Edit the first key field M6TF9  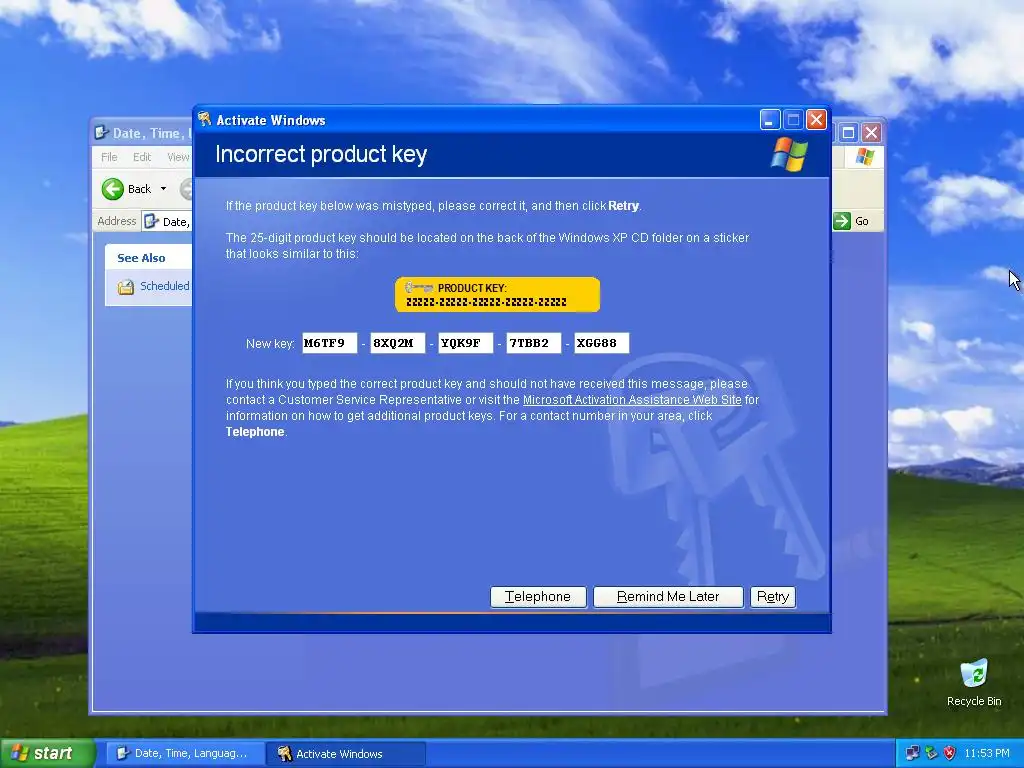[329, 343]
